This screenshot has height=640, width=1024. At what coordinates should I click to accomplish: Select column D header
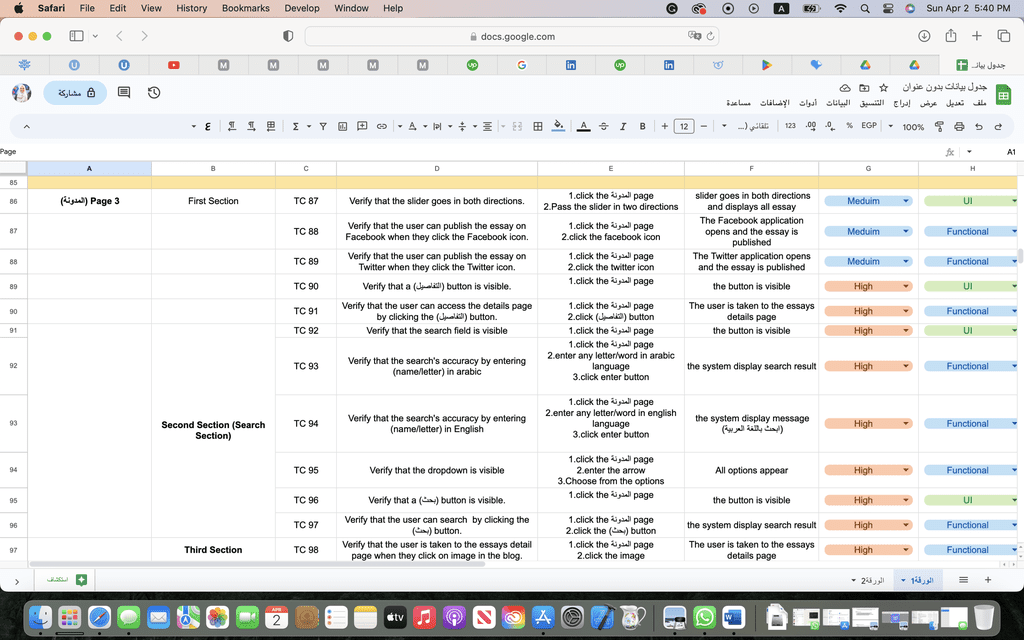click(x=436, y=168)
